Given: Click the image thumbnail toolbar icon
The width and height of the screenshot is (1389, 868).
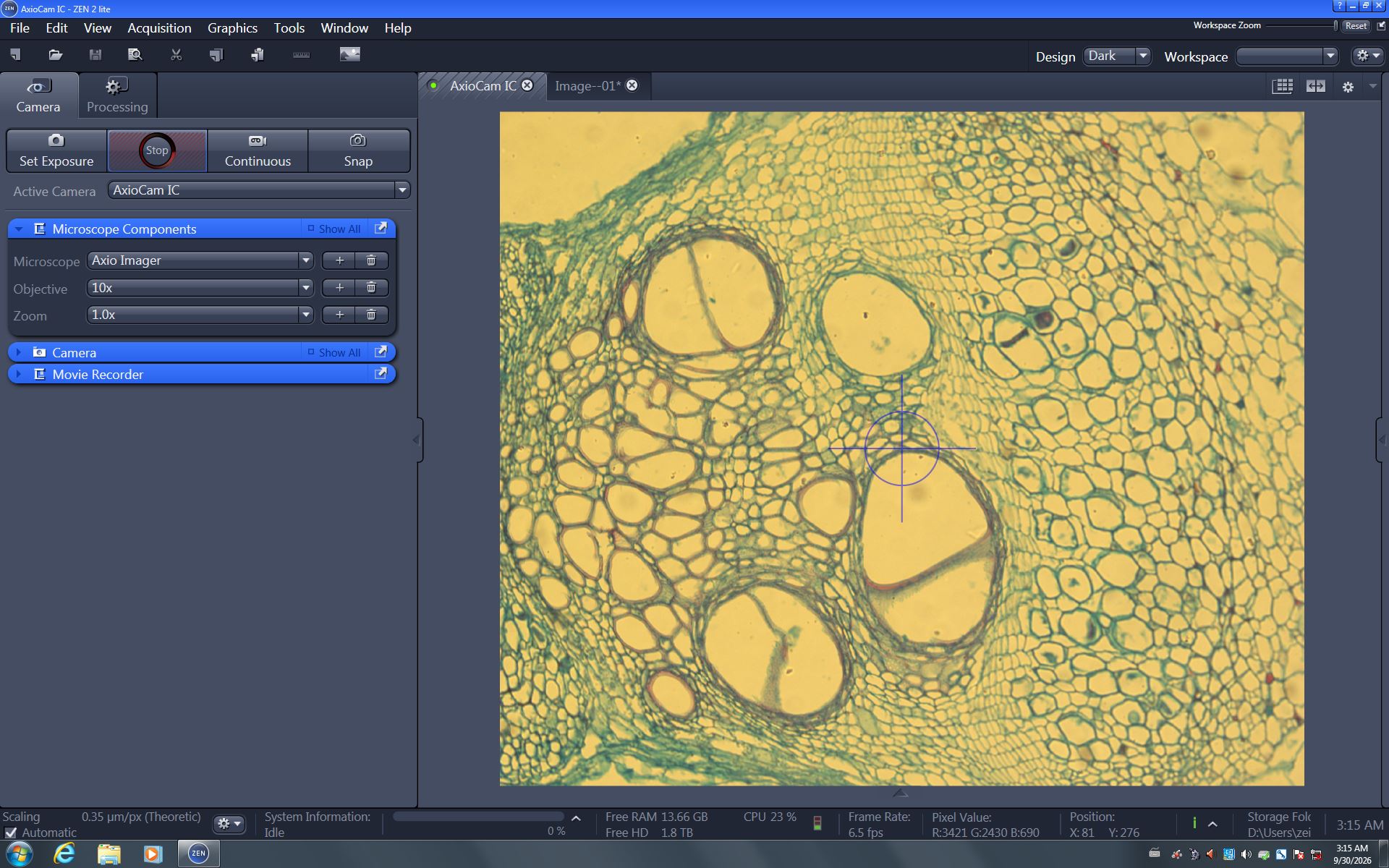Looking at the screenshot, I should [349, 54].
